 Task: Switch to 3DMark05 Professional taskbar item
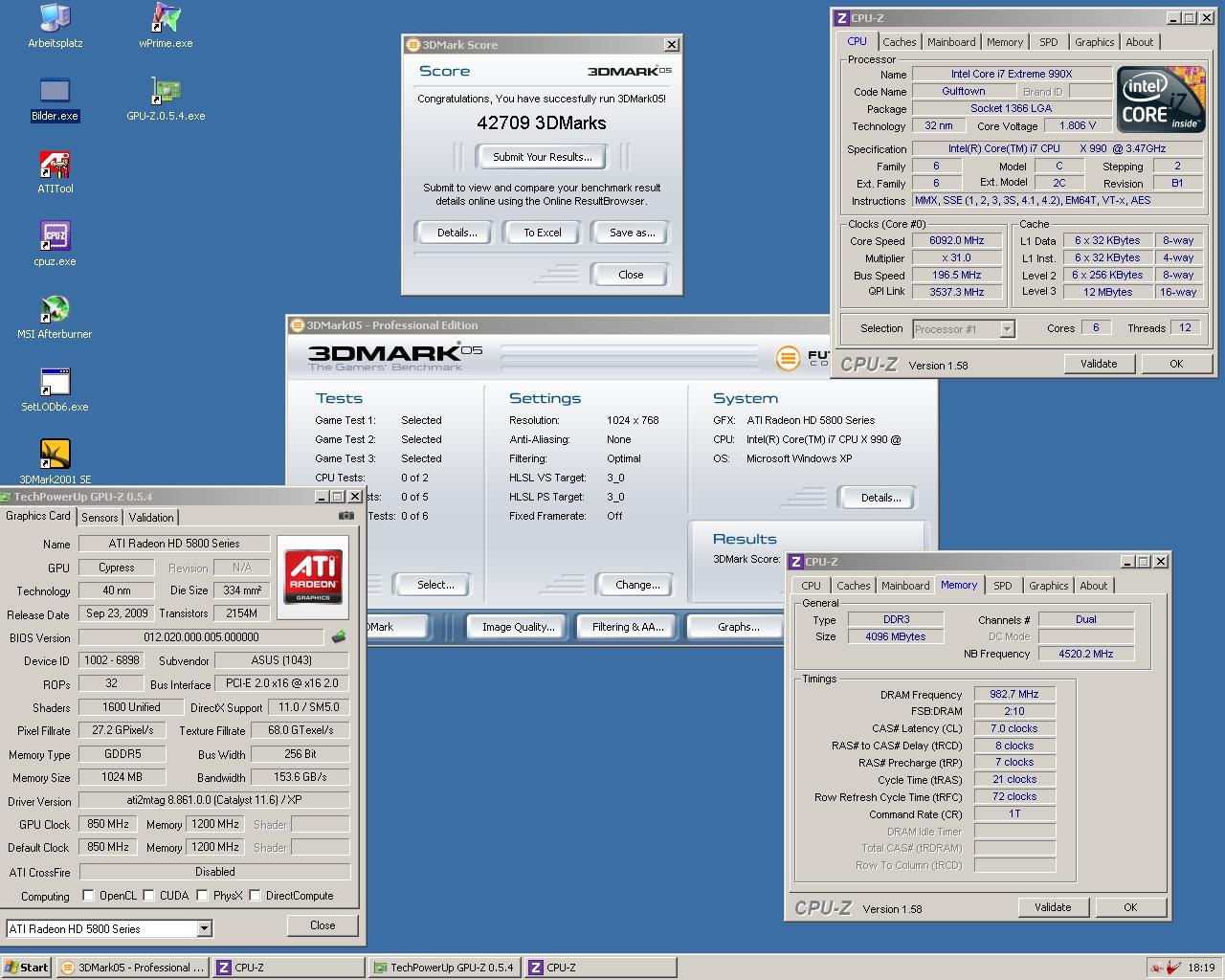(x=132, y=967)
